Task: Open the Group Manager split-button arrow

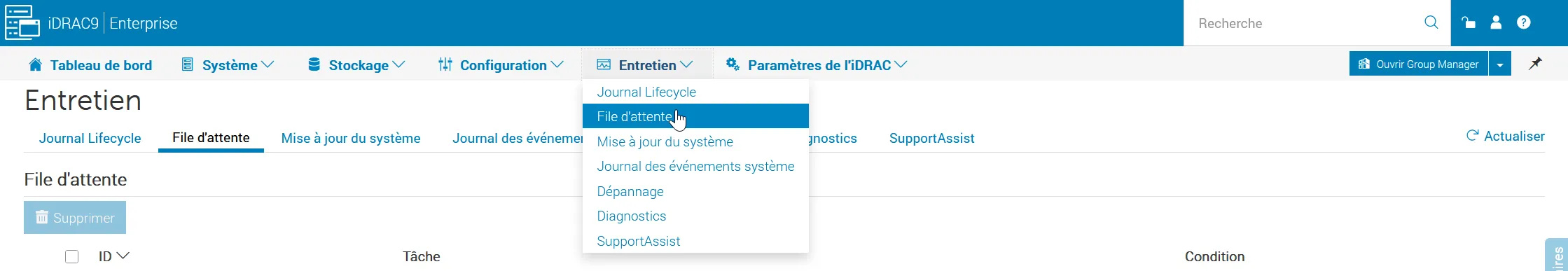Action: [x=1499, y=64]
